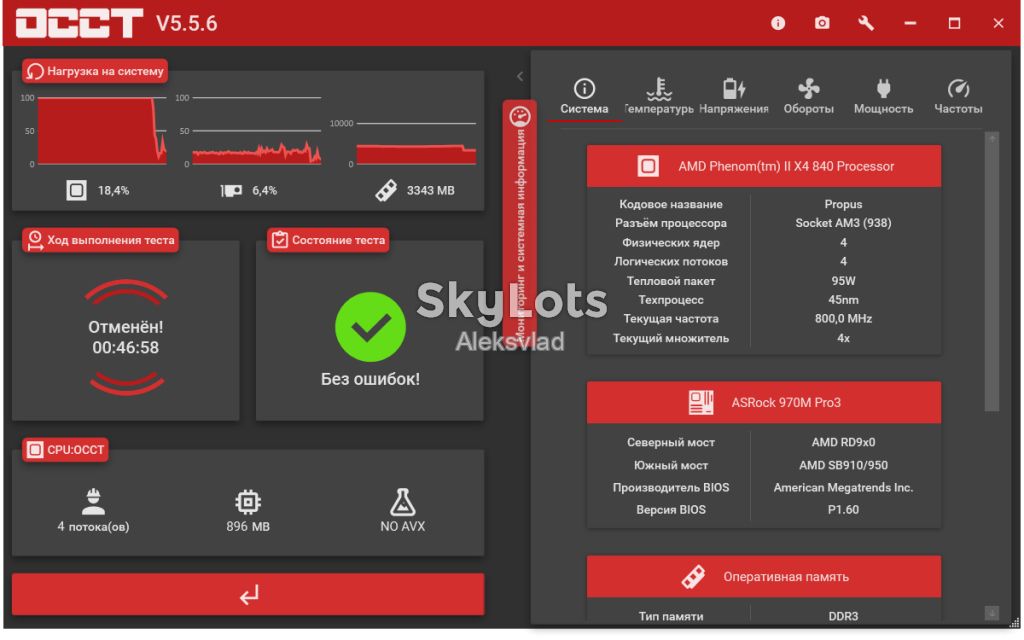The width and height of the screenshot is (1024, 640).
Task: Select the threads icon labeled 4 потока(ов)
Action: point(93,502)
